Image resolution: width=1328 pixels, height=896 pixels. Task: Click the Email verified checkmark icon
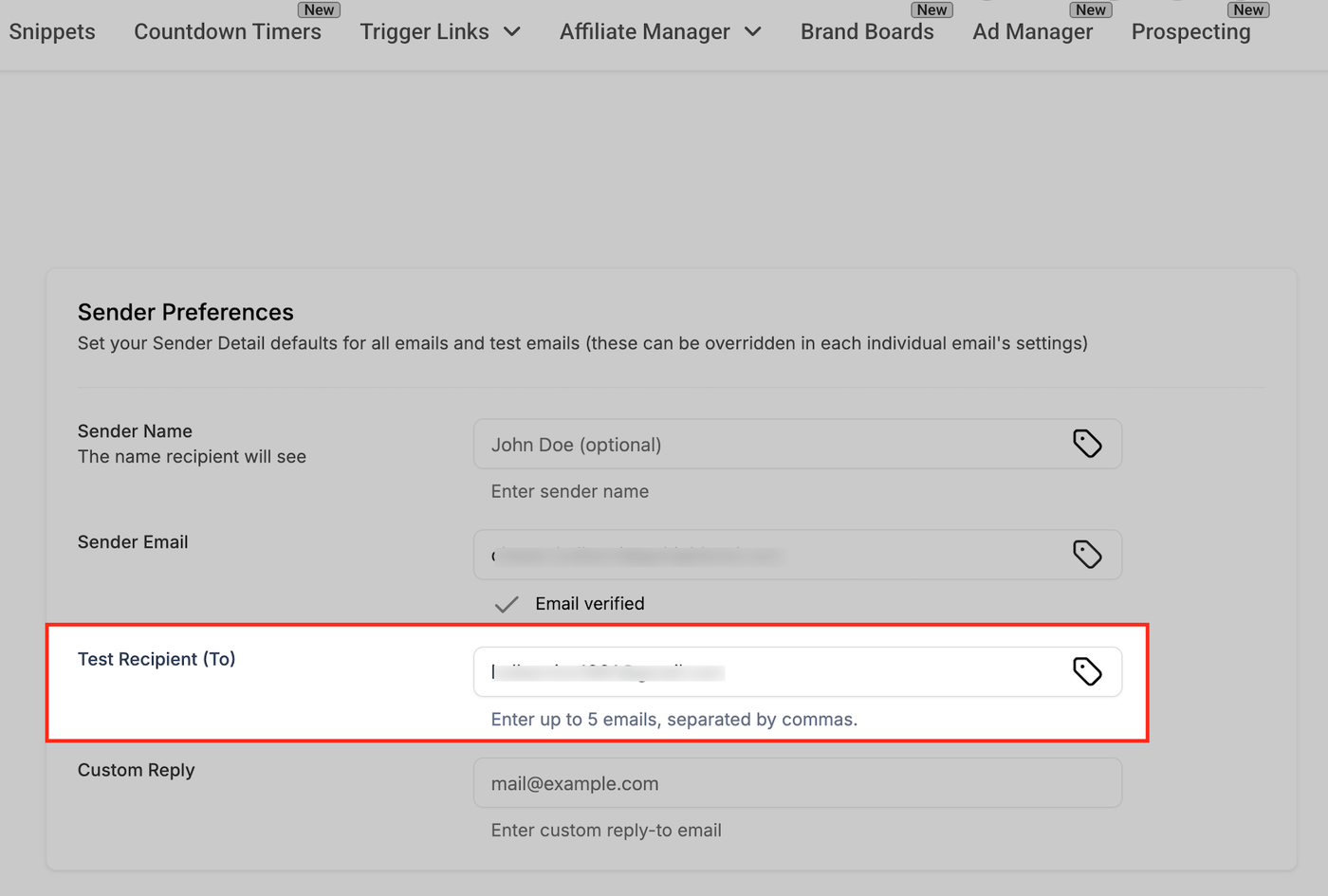click(507, 604)
